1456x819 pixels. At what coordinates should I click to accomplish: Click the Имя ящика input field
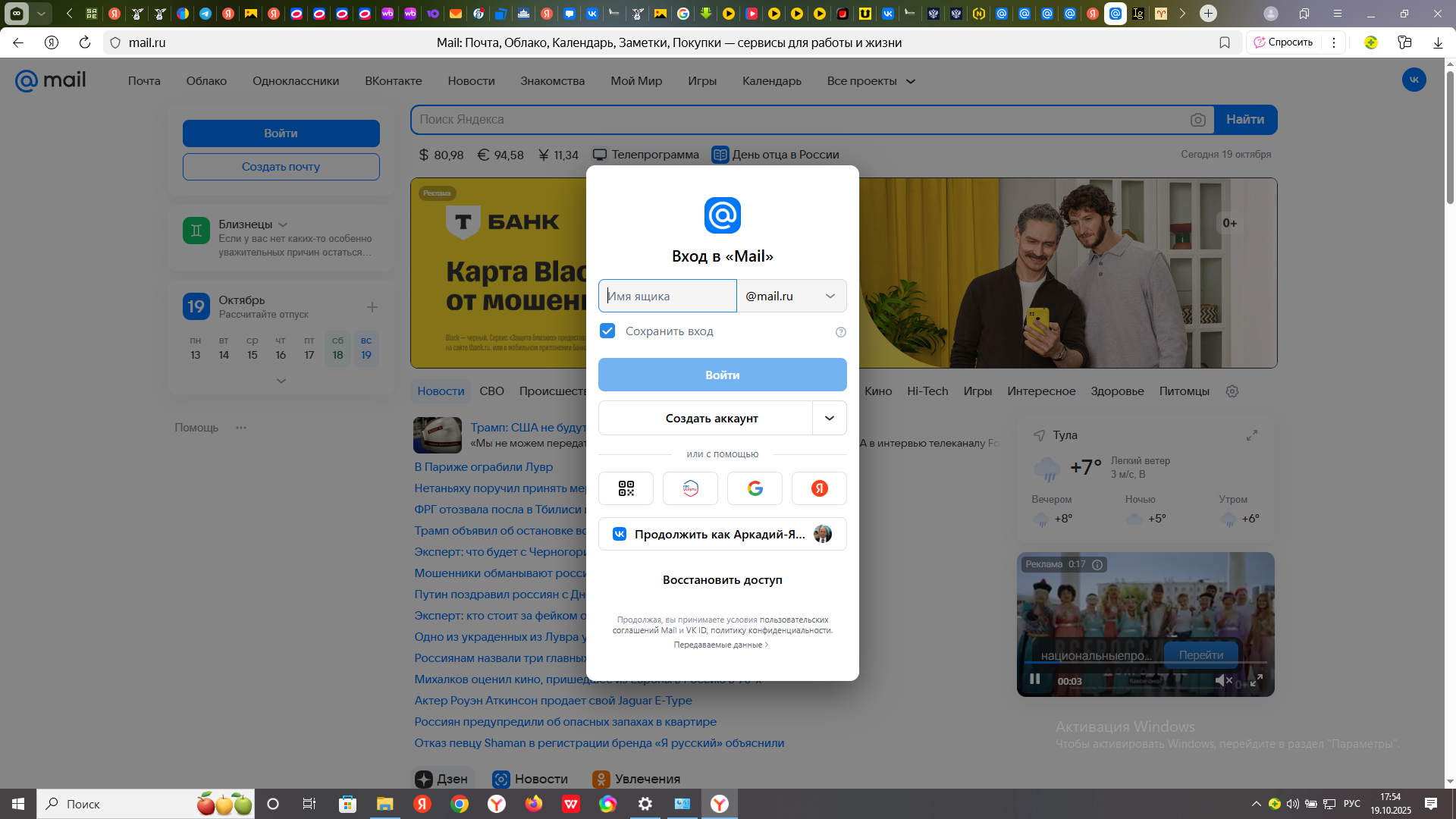tap(667, 296)
